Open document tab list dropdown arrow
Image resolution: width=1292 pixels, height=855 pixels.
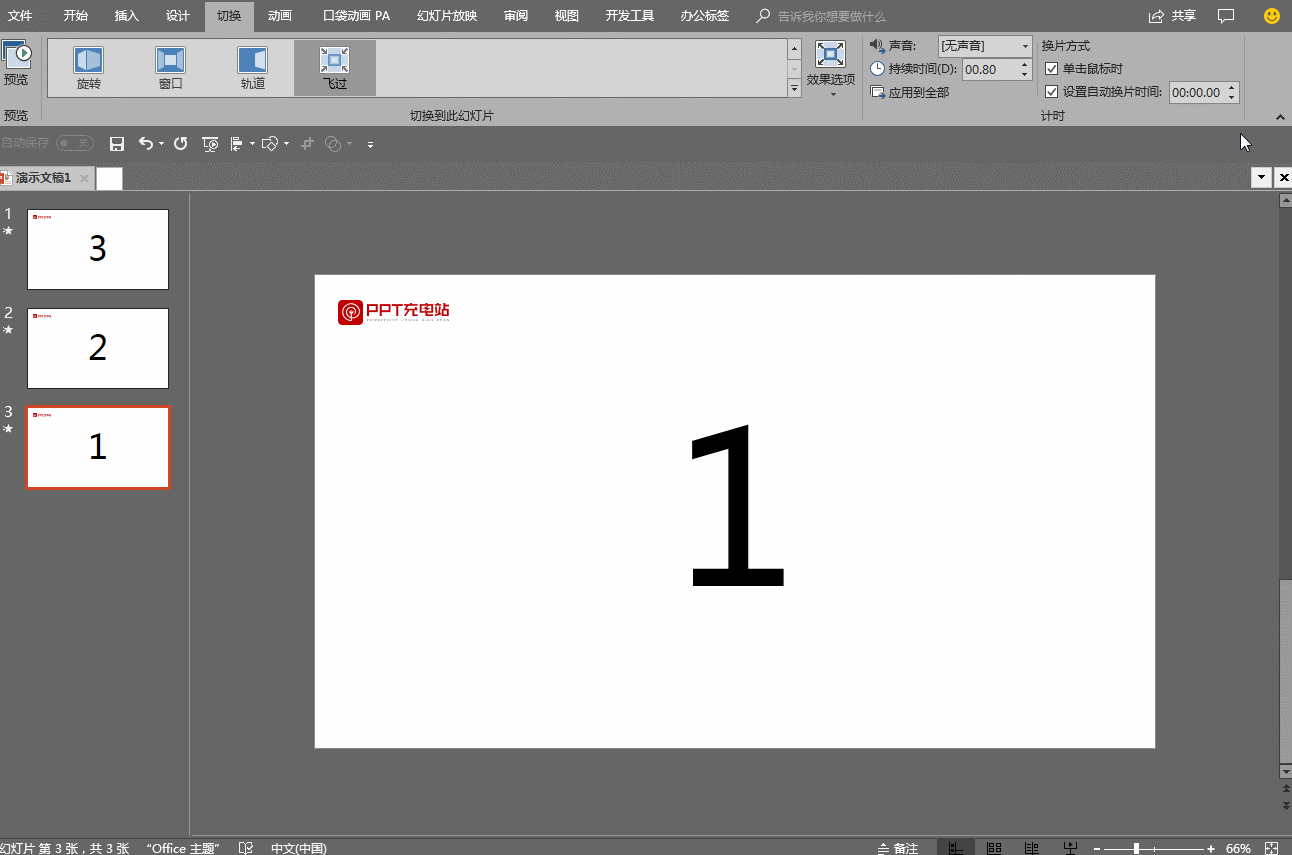coord(1262,177)
